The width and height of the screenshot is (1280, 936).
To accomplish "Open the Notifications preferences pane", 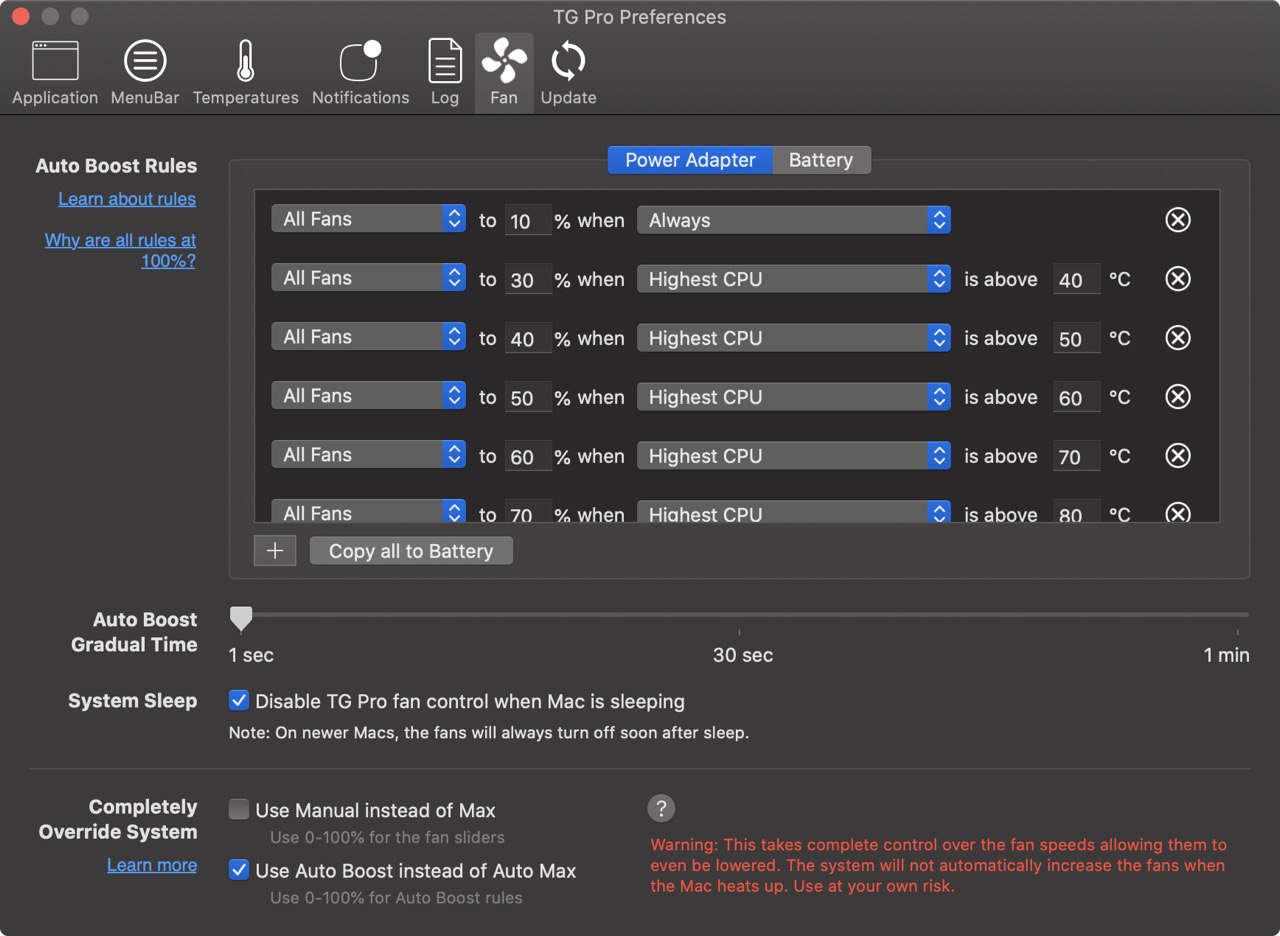I will pyautogui.click(x=360, y=72).
